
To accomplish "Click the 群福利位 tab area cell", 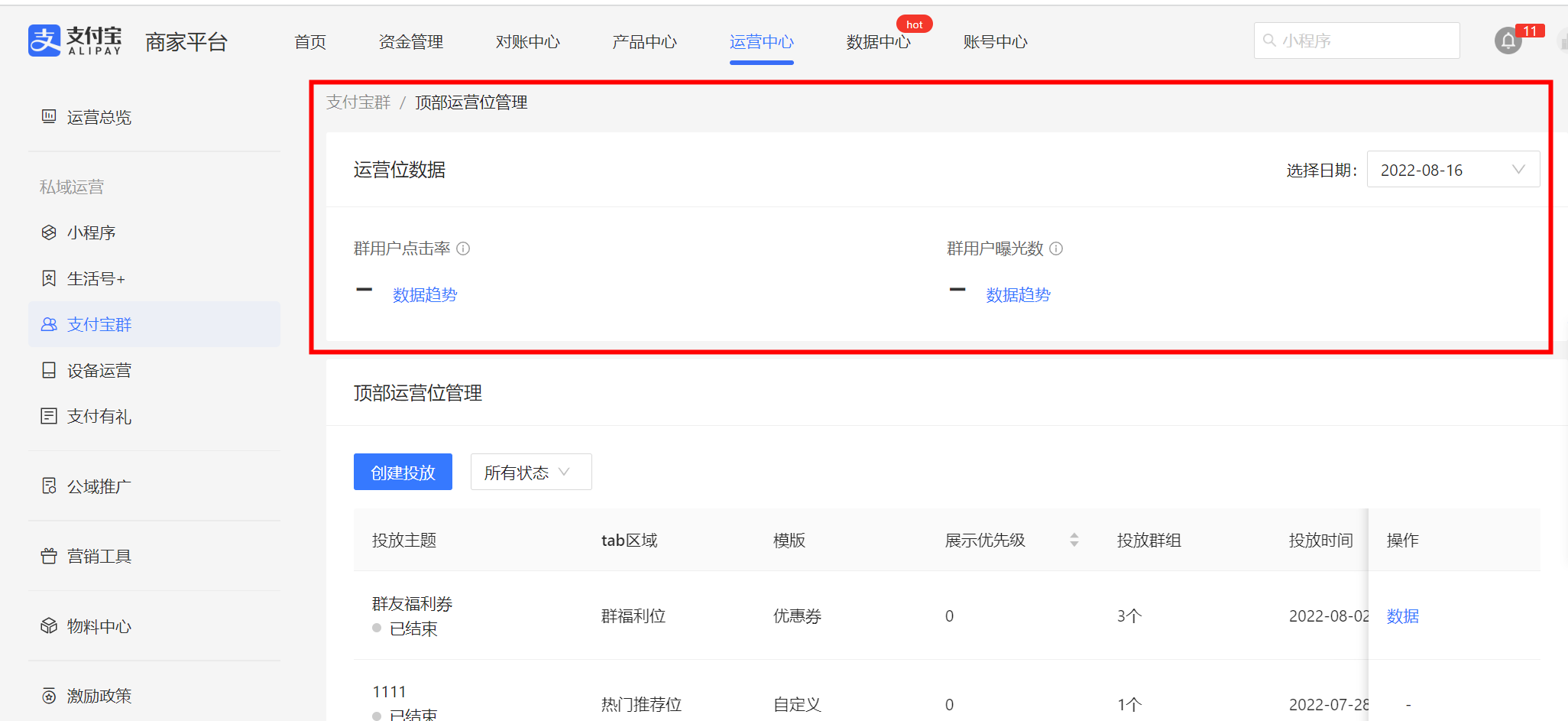I will pyautogui.click(x=633, y=616).
